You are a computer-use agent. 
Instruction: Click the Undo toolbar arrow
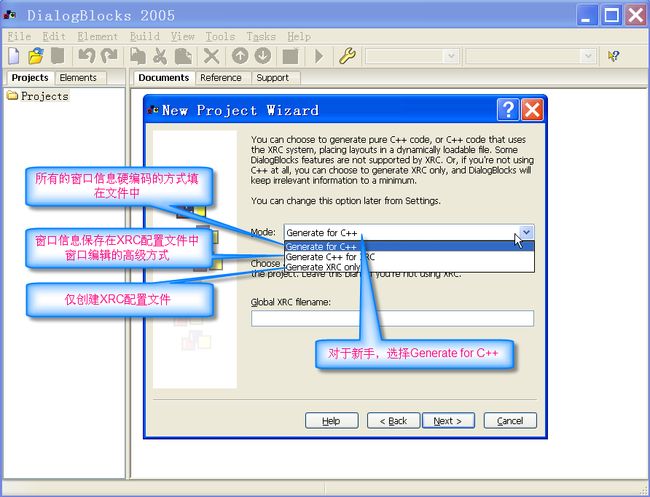pos(87,56)
